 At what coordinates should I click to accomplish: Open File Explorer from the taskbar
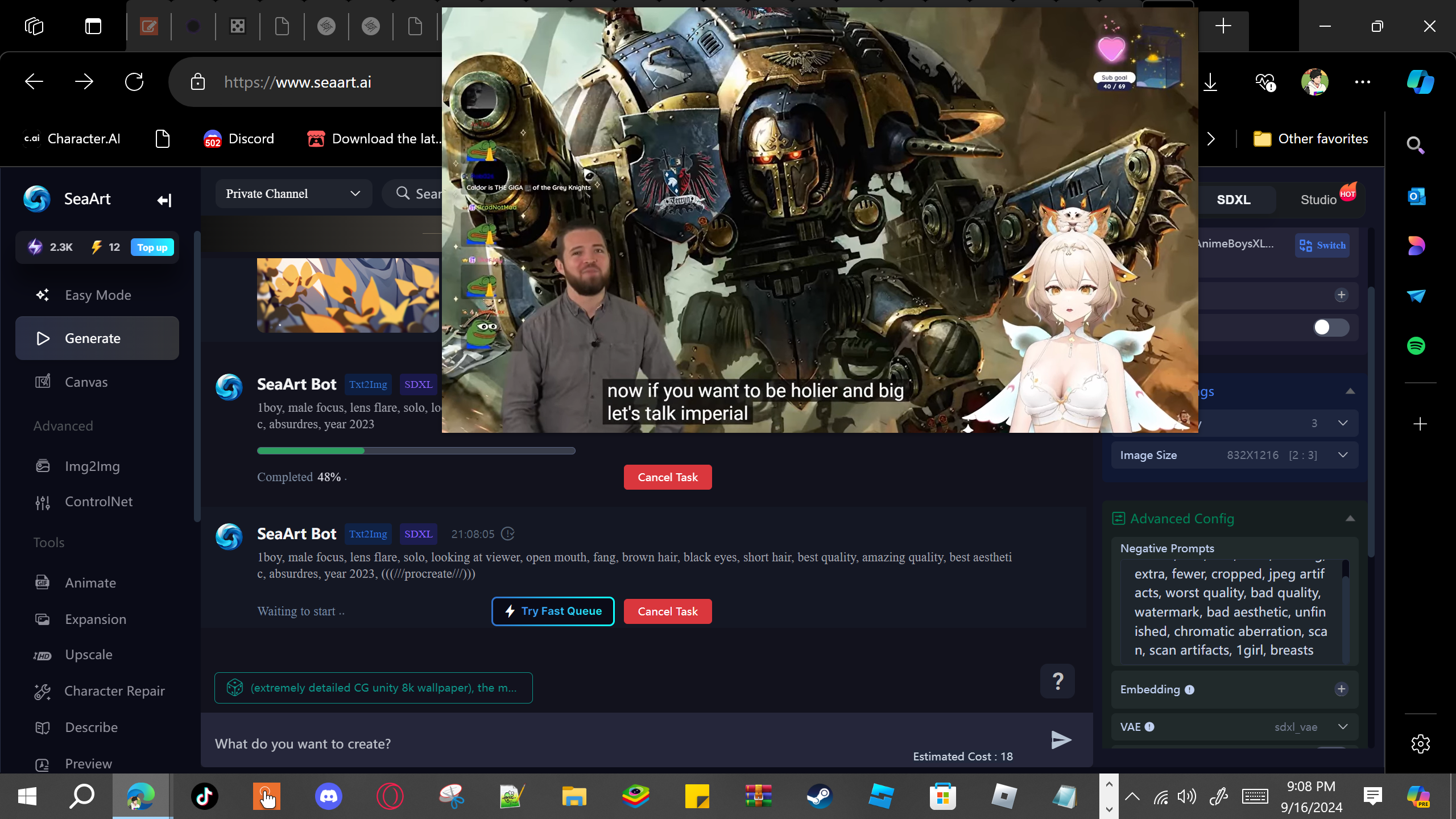(x=574, y=796)
